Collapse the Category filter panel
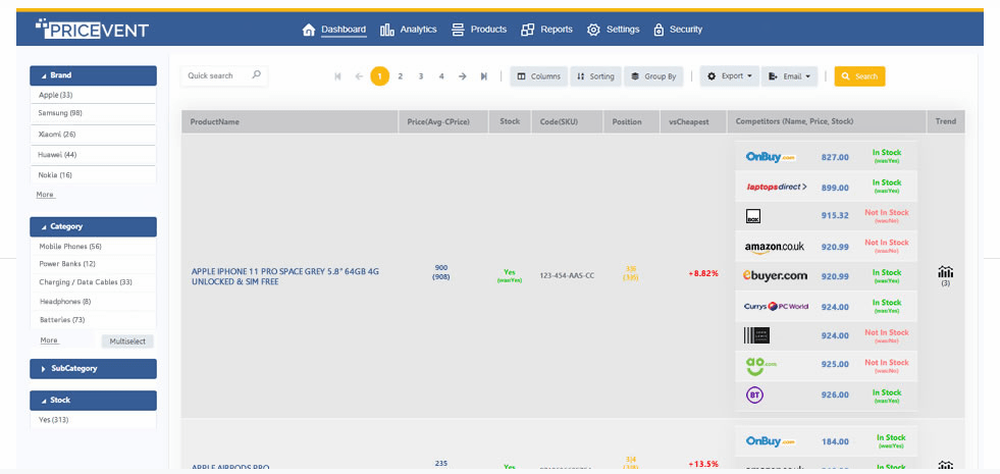This screenshot has width=1000, height=474. pyautogui.click(x=93, y=226)
